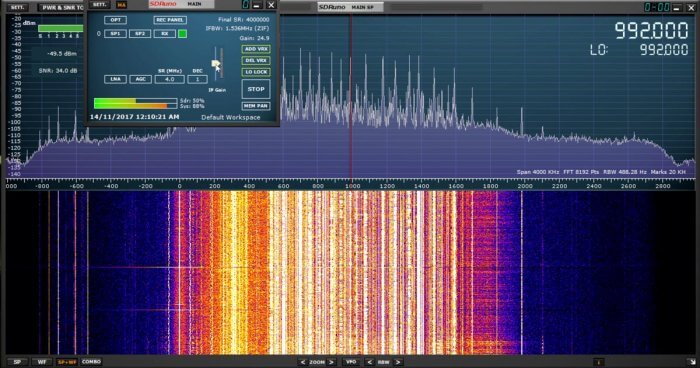The image size is (700, 368).
Task: Click the 1000 mark on frequency scale
Action: 352,186
